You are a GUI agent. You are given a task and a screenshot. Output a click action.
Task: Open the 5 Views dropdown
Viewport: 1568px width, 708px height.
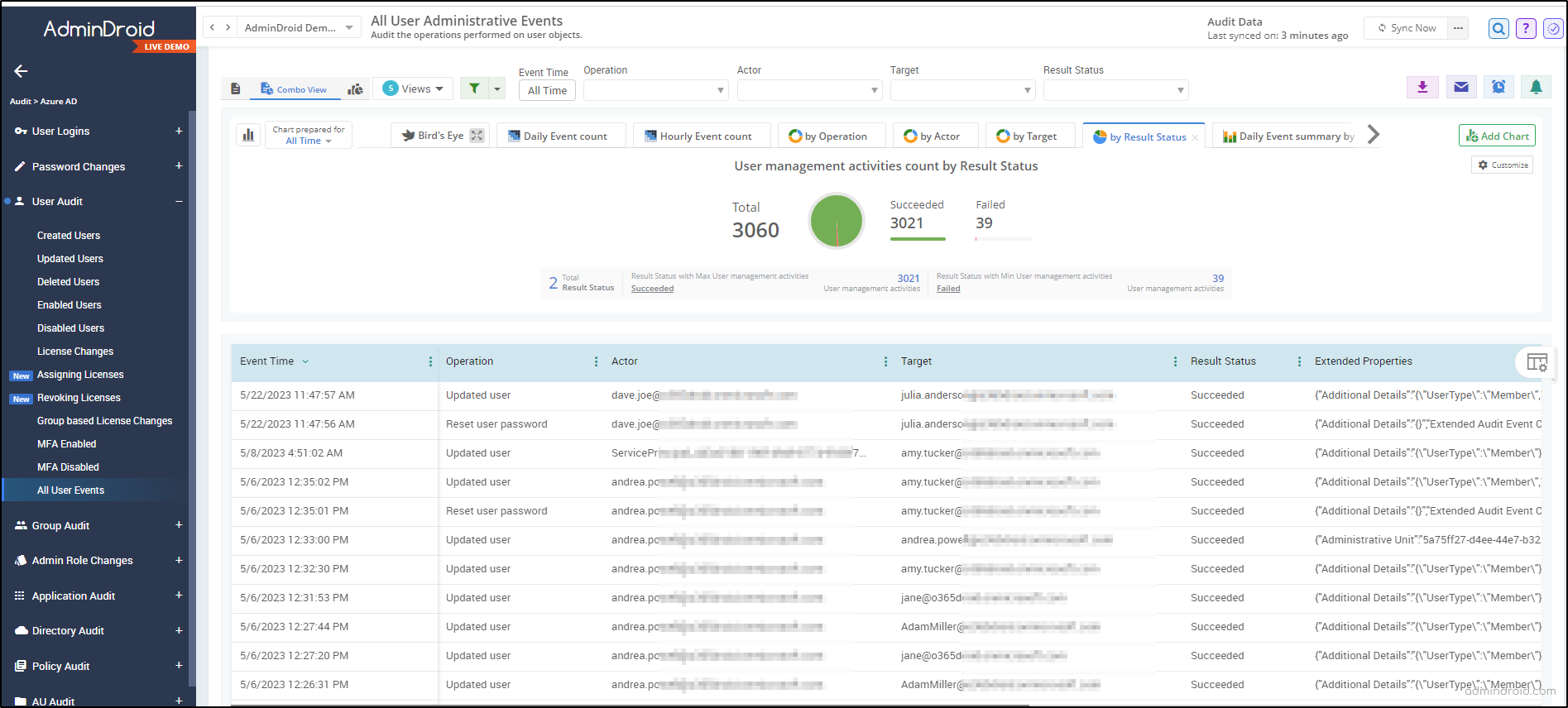pos(413,88)
